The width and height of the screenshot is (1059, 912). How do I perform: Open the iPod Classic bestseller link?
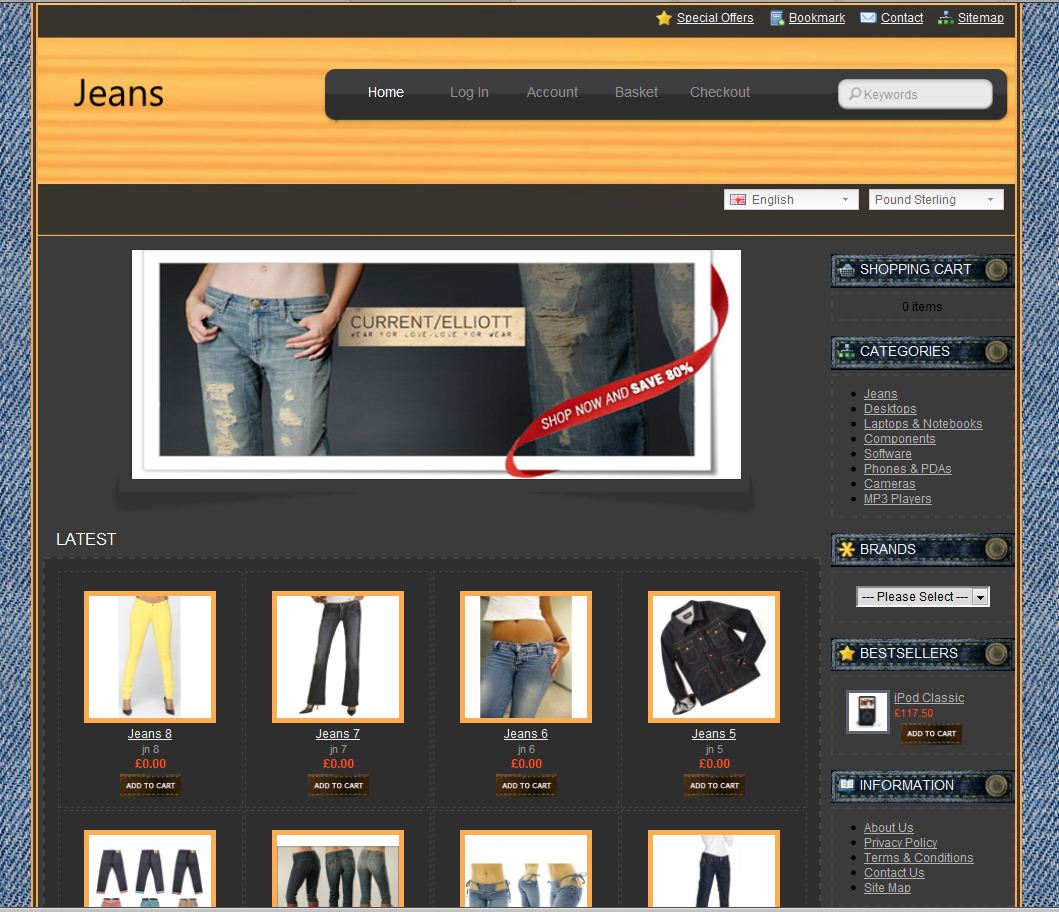click(x=929, y=698)
